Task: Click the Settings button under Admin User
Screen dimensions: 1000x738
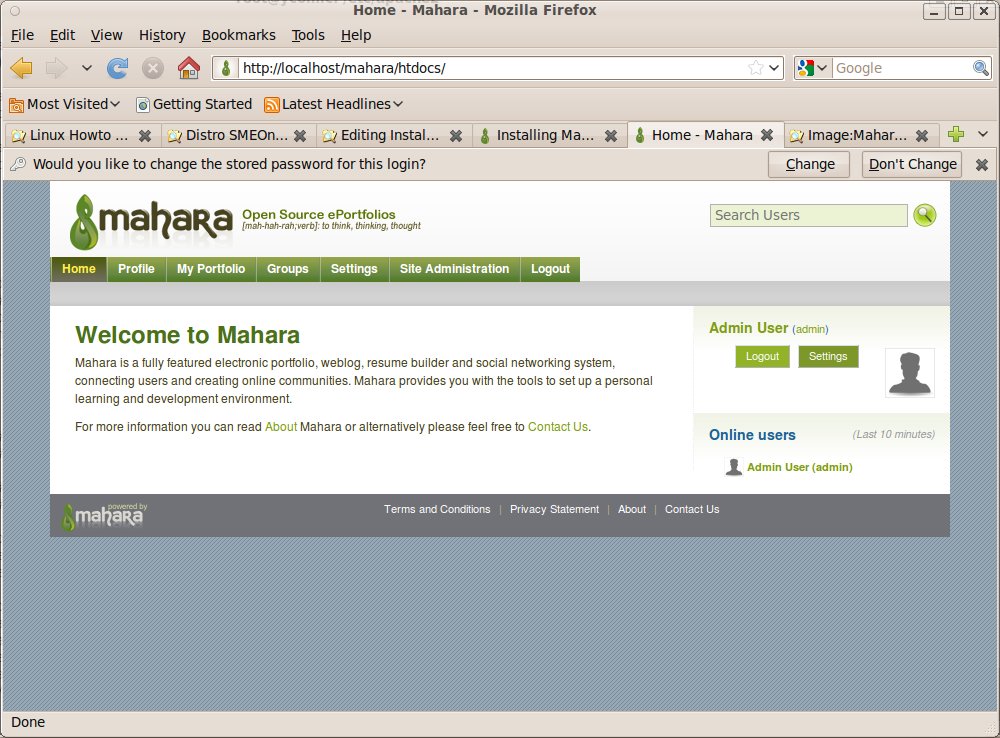Action: tap(828, 357)
